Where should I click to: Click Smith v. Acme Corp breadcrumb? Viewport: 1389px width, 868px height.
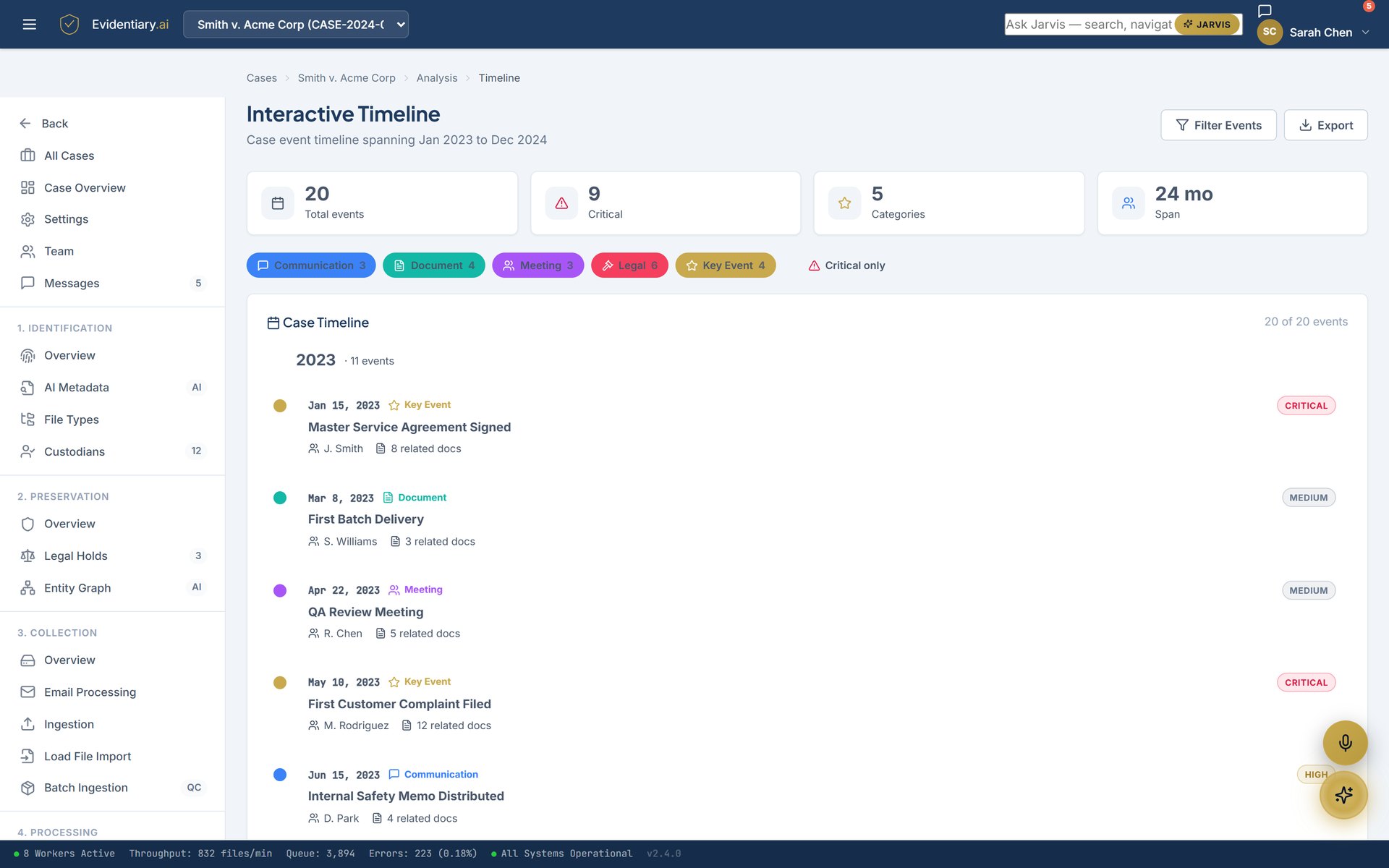tap(347, 78)
